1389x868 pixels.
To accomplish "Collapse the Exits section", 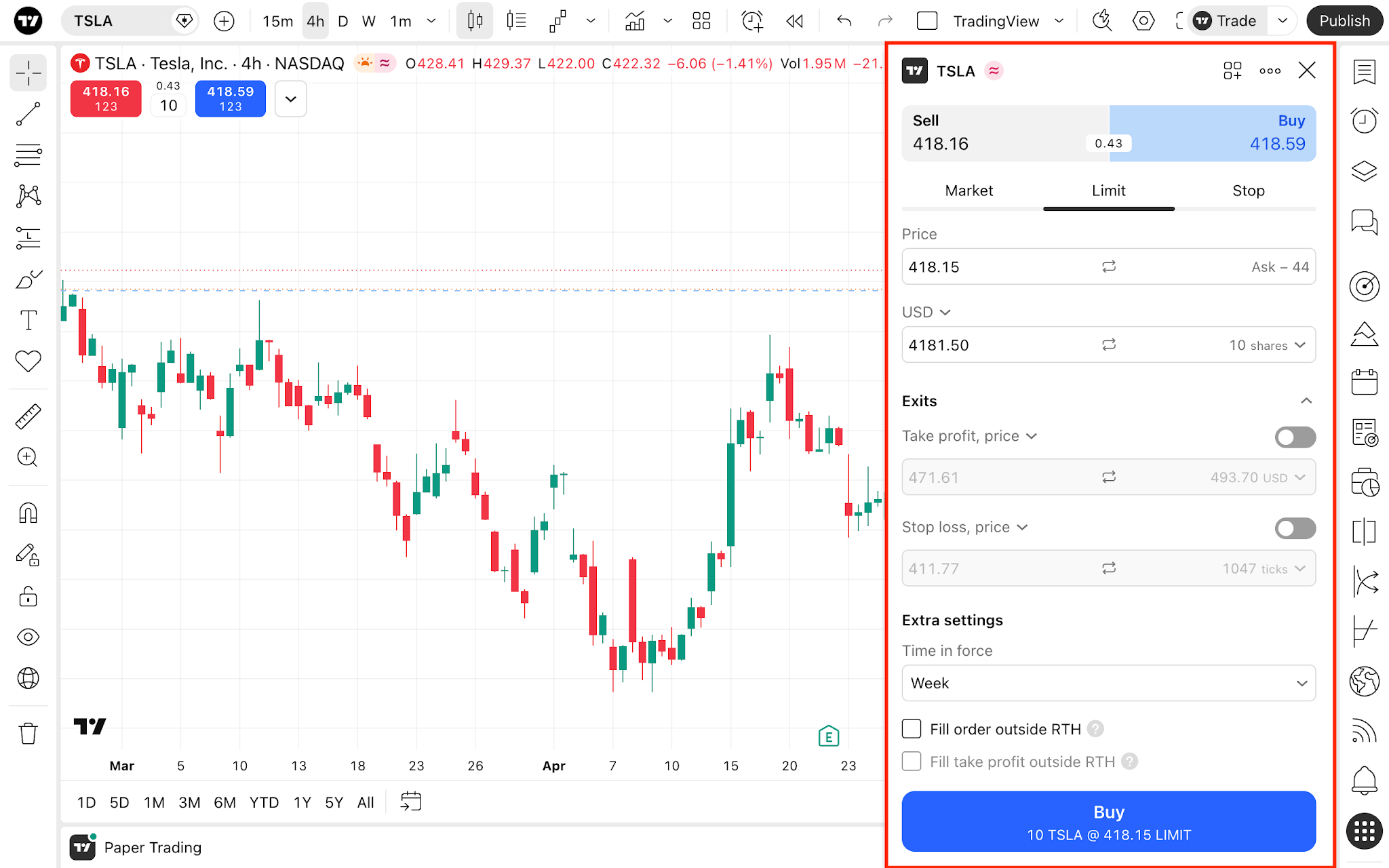I will pyautogui.click(x=1306, y=401).
